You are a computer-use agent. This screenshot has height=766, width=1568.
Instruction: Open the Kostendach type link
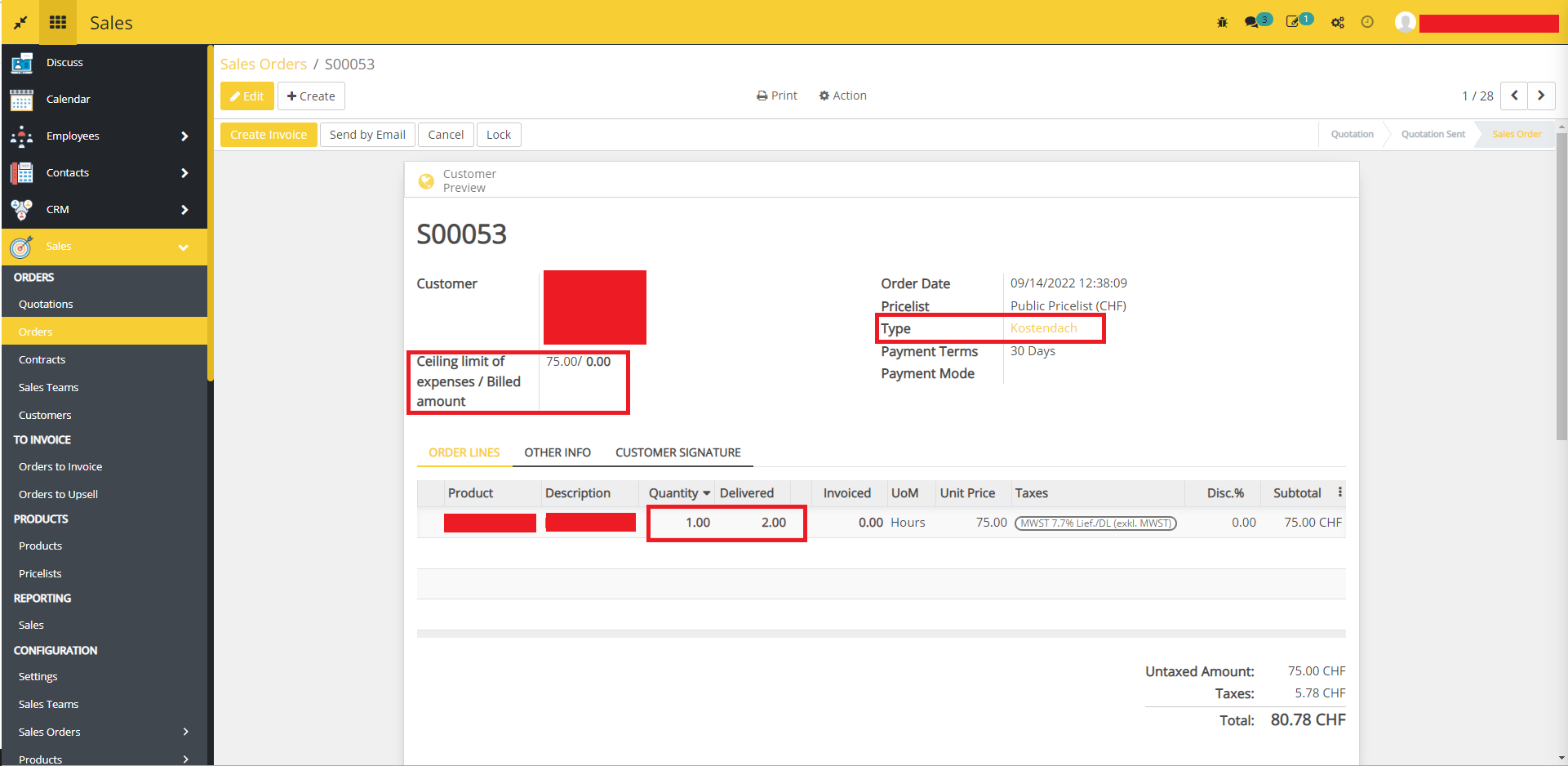[x=1043, y=328]
